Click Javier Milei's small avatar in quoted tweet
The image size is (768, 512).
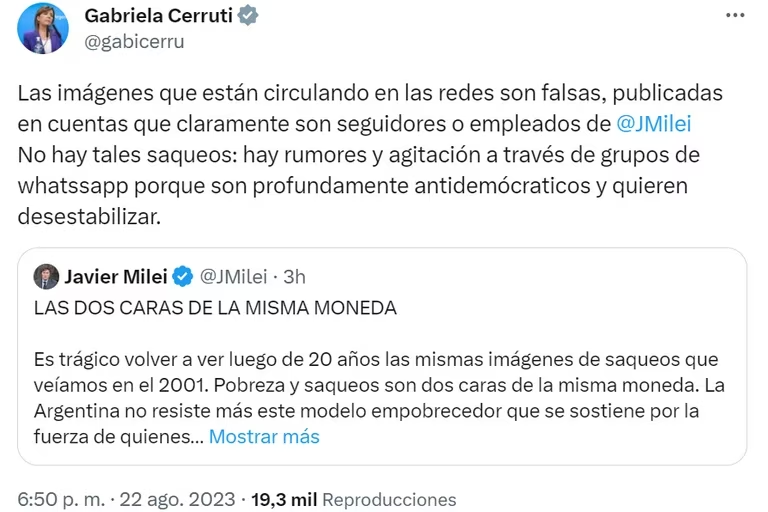tap(46, 276)
